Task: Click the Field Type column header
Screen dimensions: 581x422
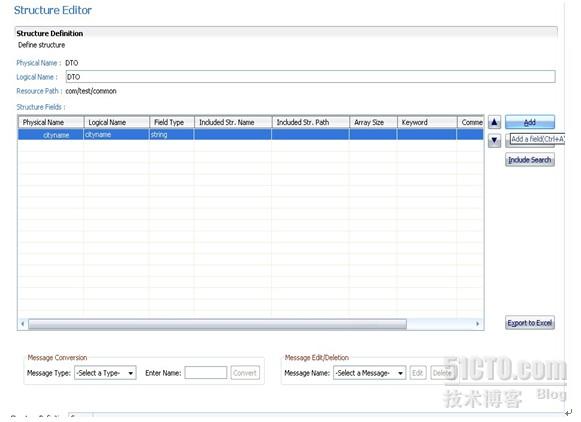Action: click(x=172, y=122)
